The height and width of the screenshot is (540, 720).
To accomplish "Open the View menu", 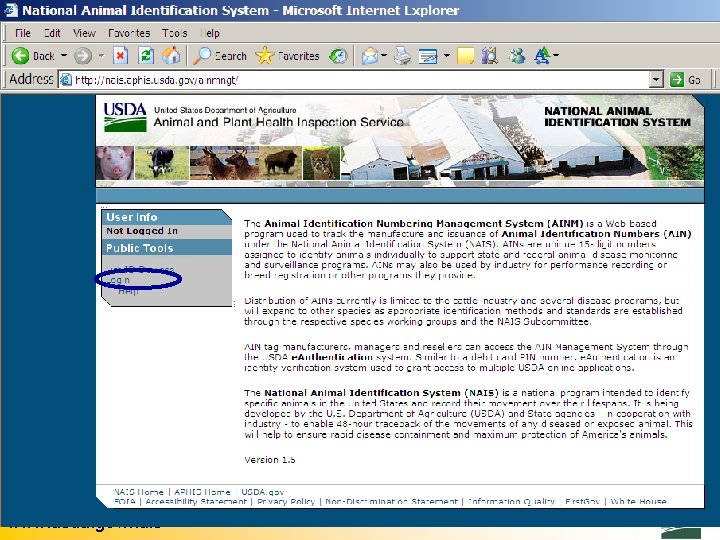I will tap(84, 33).
